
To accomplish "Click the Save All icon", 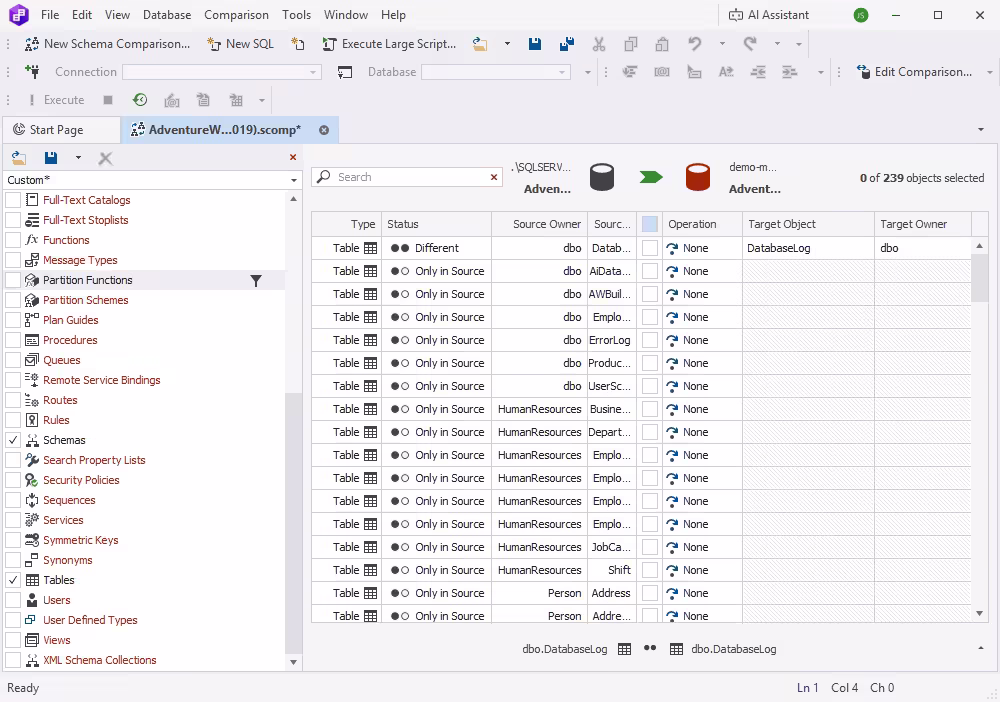I will point(566,44).
